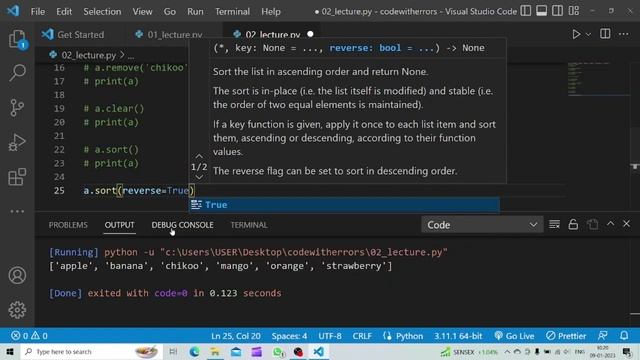This screenshot has height=360, width=640.
Task: Open output log in editor
Action: click(593, 224)
